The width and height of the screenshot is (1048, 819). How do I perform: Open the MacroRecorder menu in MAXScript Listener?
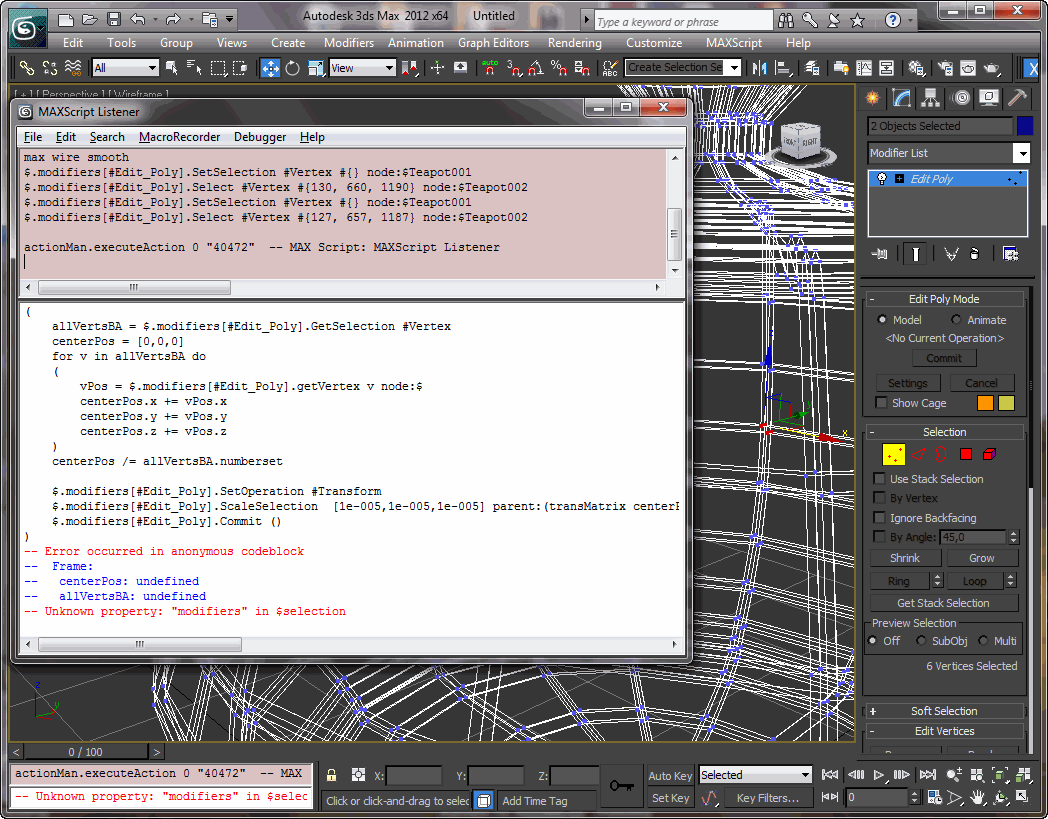point(179,137)
